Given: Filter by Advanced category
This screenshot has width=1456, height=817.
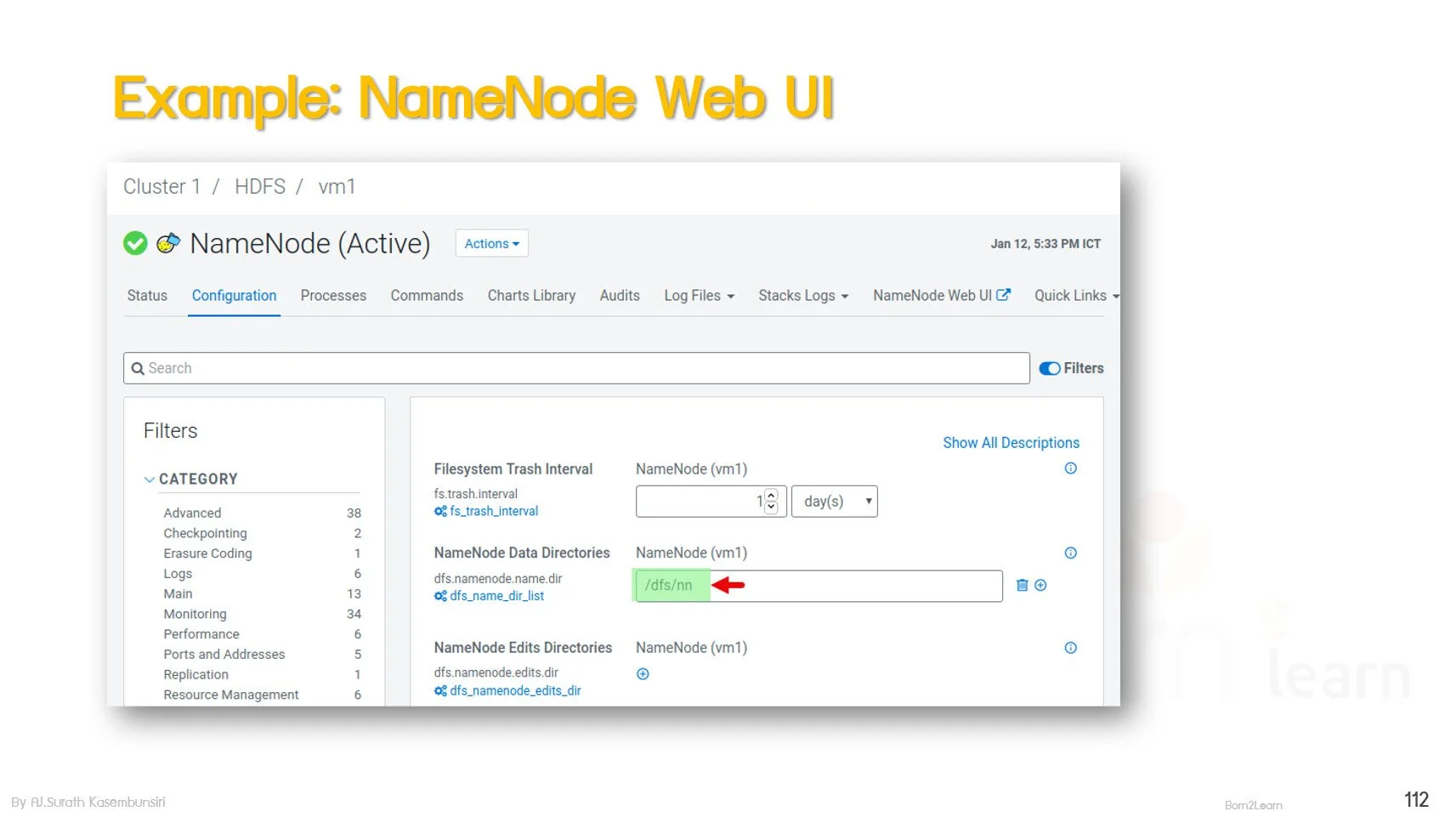Looking at the screenshot, I should tap(192, 513).
